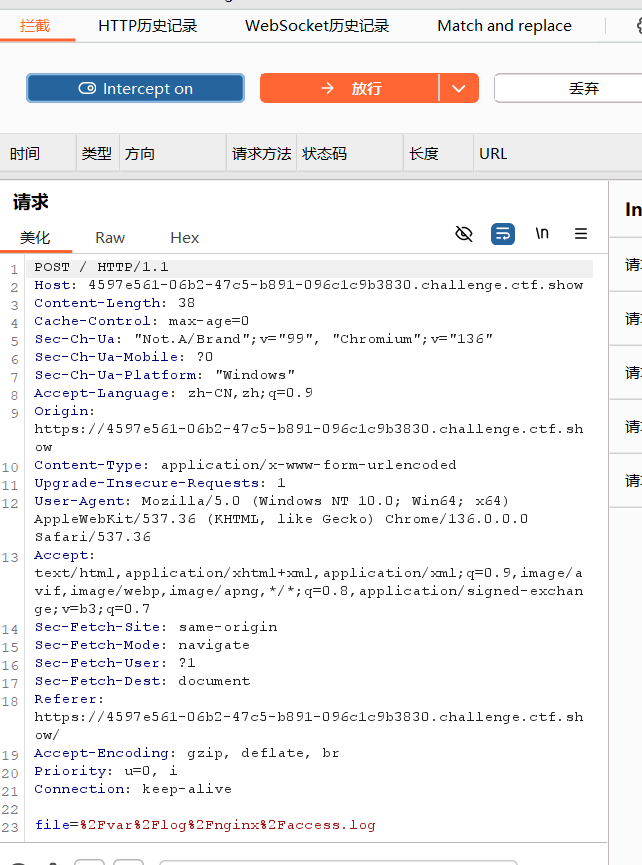Open the Match and replace tab
The height and width of the screenshot is (865, 642).
click(x=504, y=26)
